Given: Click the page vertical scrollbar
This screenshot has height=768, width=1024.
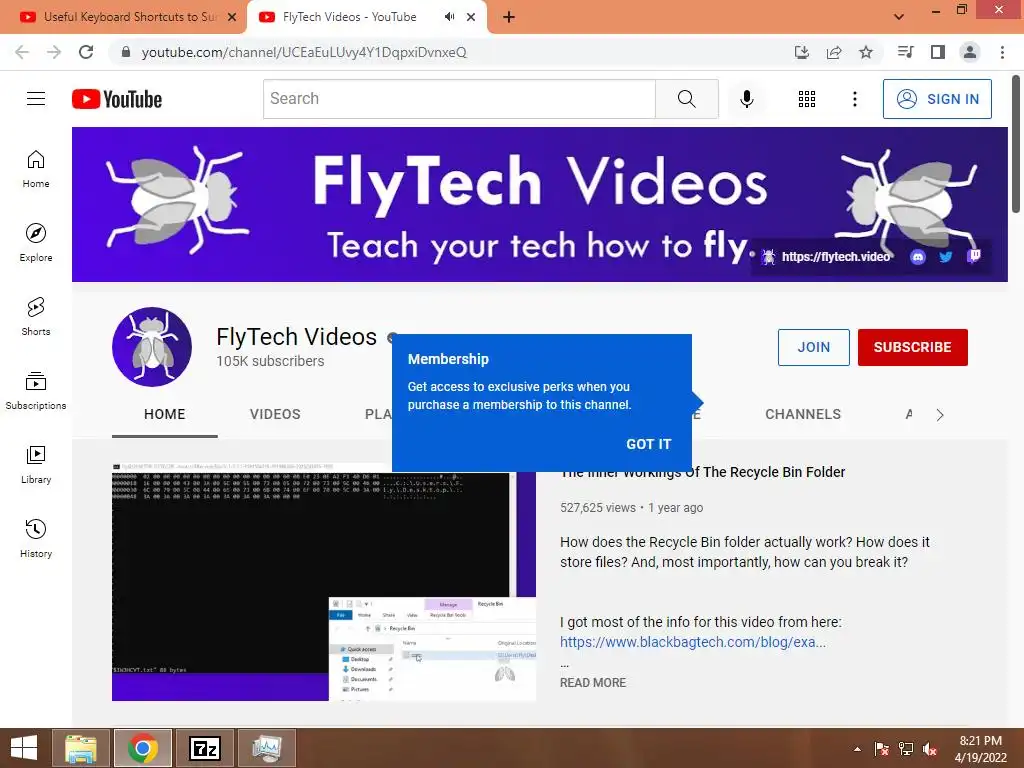Looking at the screenshot, I should [x=1016, y=144].
